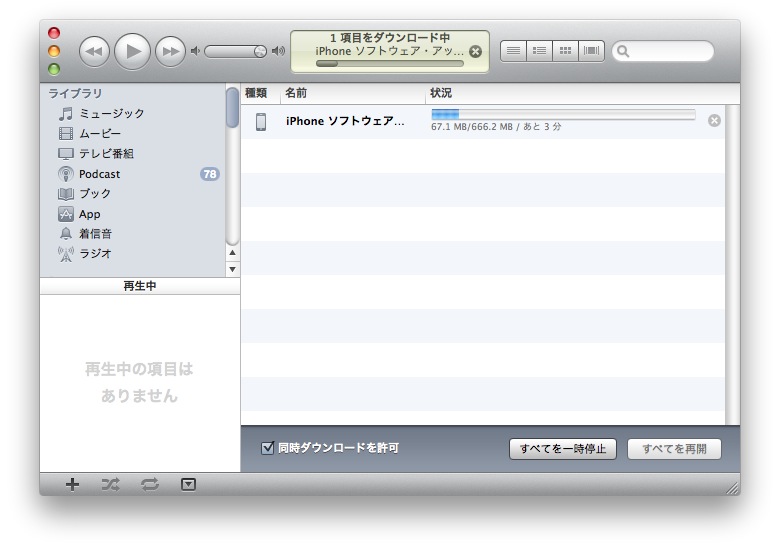The height and width of the screenshot is (556, 780).
Task: Skip to the next track
Action: 170,51
